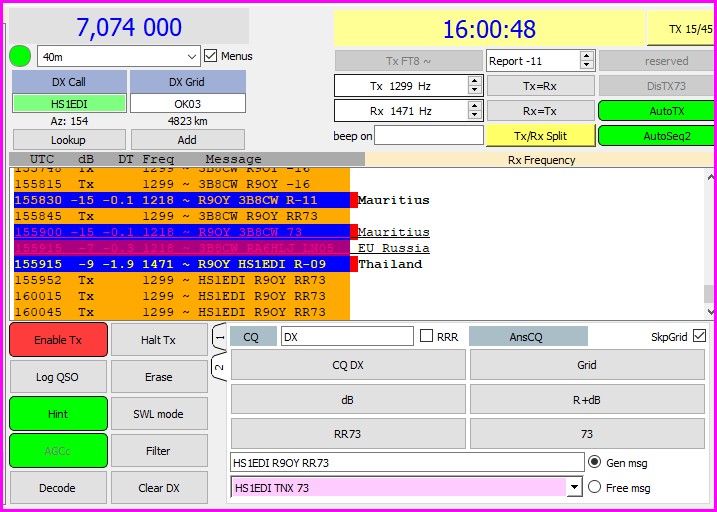The image size is (717, 512).
Task: Click the yellow Tx/Rx Split button
Action: pos(540,135)
